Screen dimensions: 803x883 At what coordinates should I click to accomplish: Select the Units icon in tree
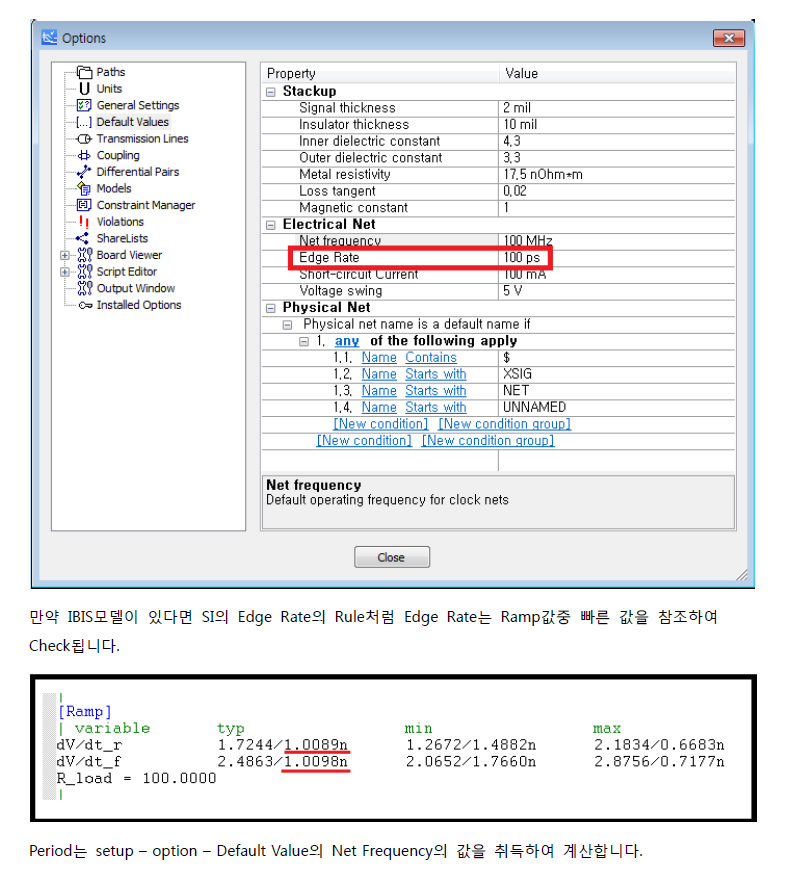(x=84, y=89)
